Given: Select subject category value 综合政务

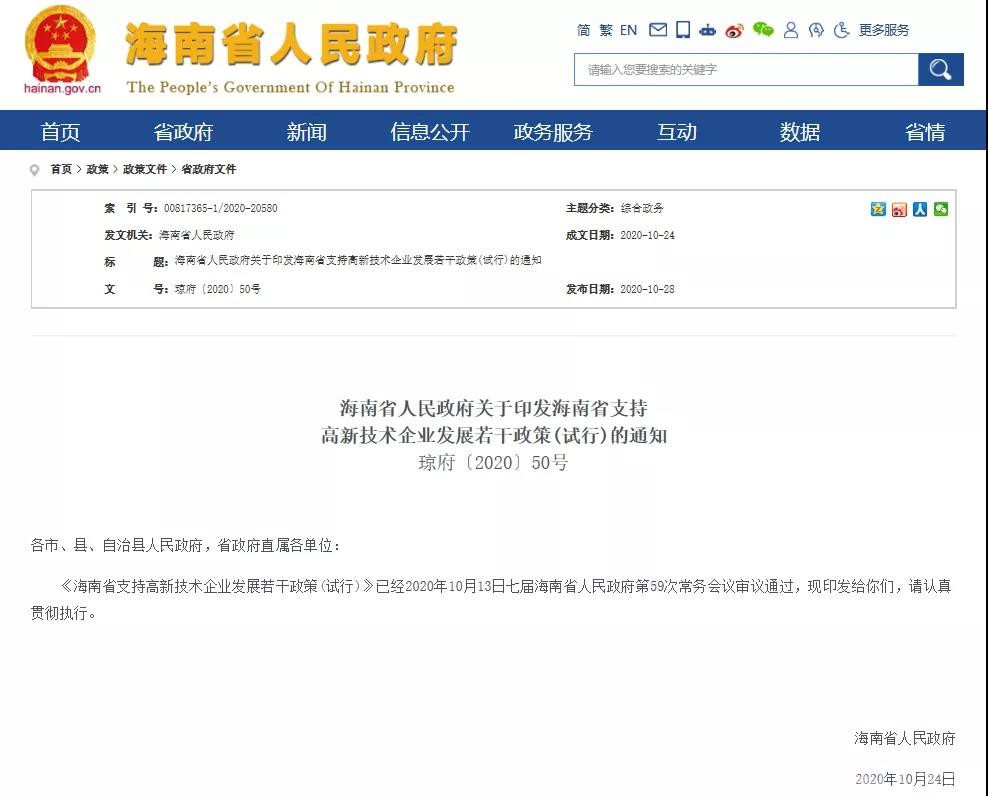Looking at the screenshot, I should (642, 208).
